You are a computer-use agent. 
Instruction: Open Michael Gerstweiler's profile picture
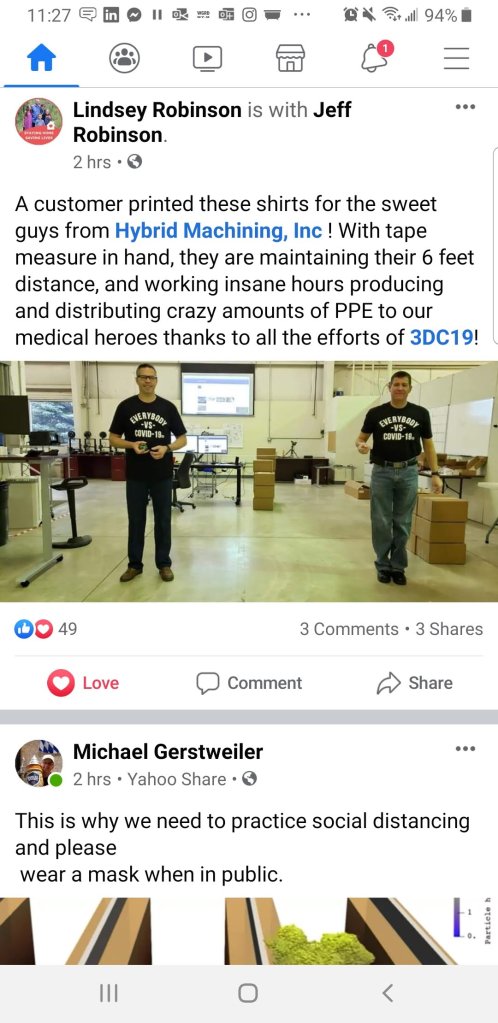pyautogui.click(x=39, y=763)
